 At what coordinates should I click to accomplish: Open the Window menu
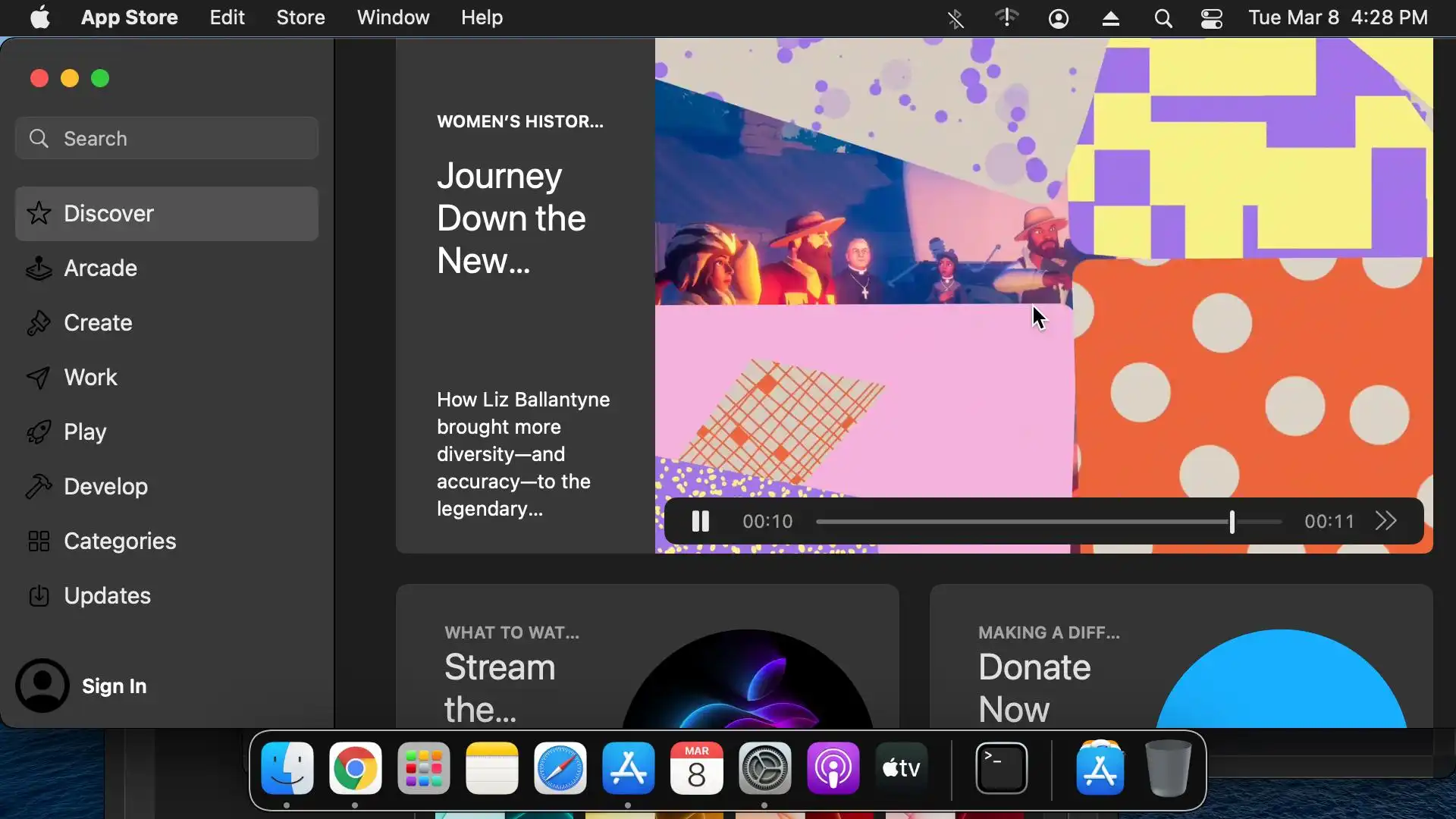coord(393,17)
